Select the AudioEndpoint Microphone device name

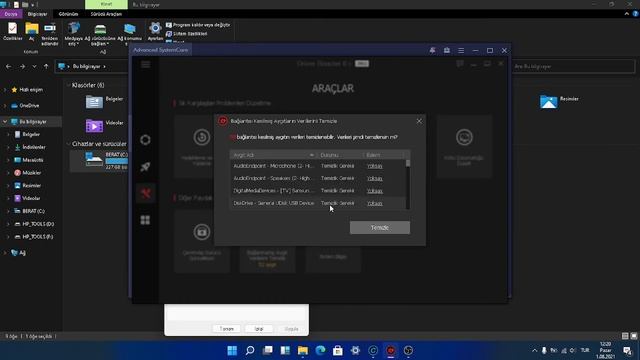[274, 166]
